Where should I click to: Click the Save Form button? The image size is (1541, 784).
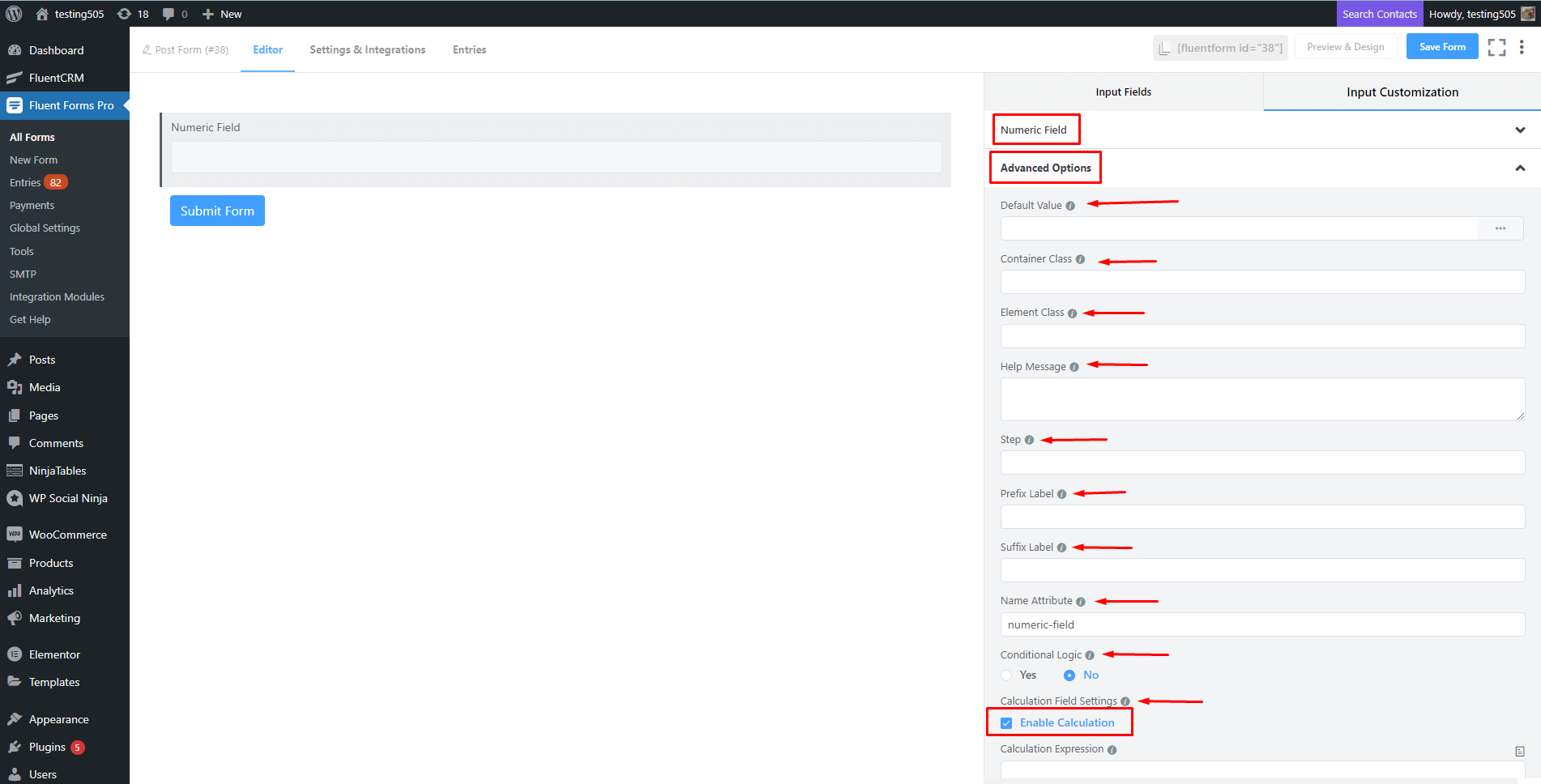pyautogui.click(x=1441, y=47)
